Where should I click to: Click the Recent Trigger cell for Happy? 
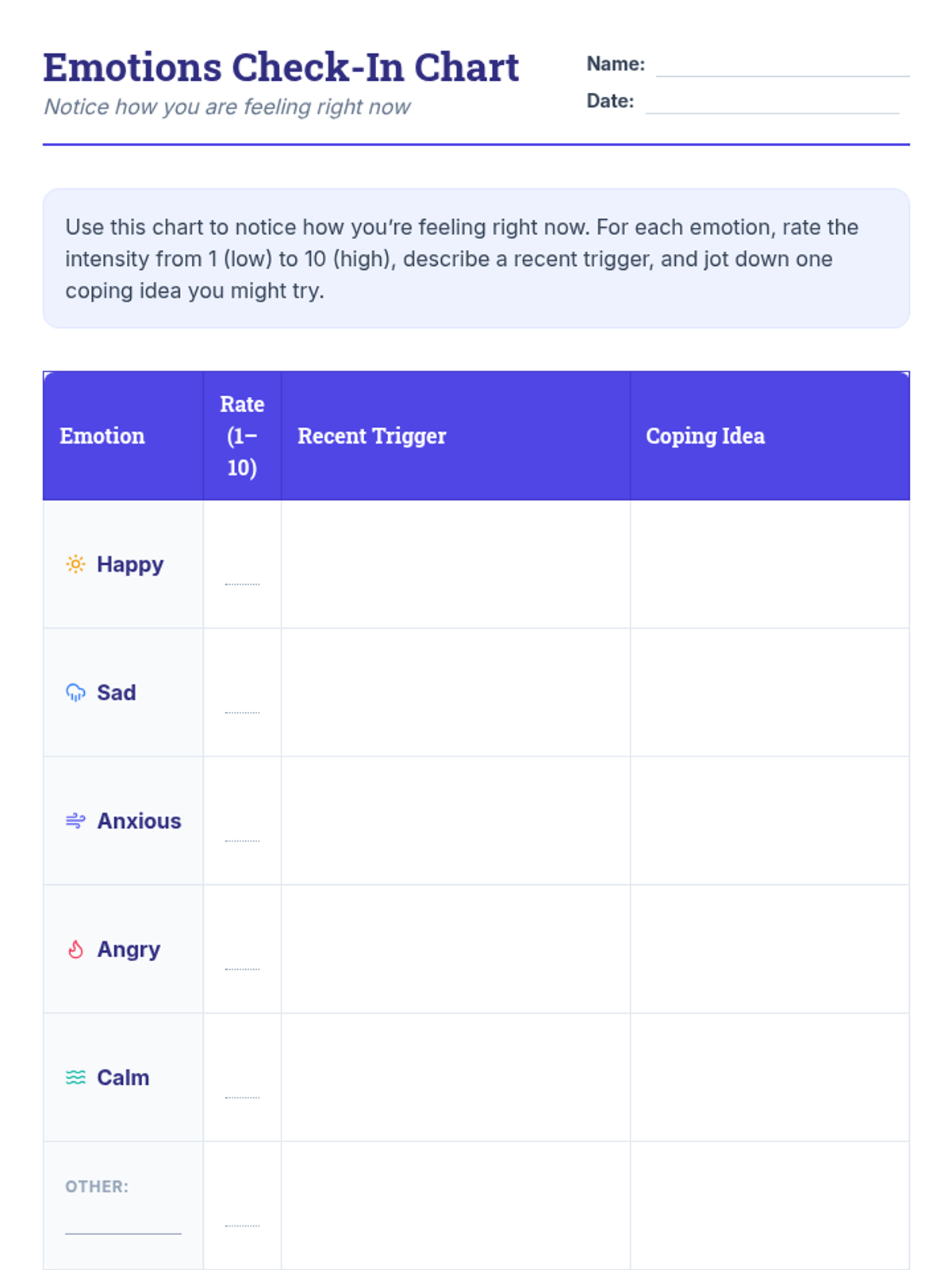[455, 564]
